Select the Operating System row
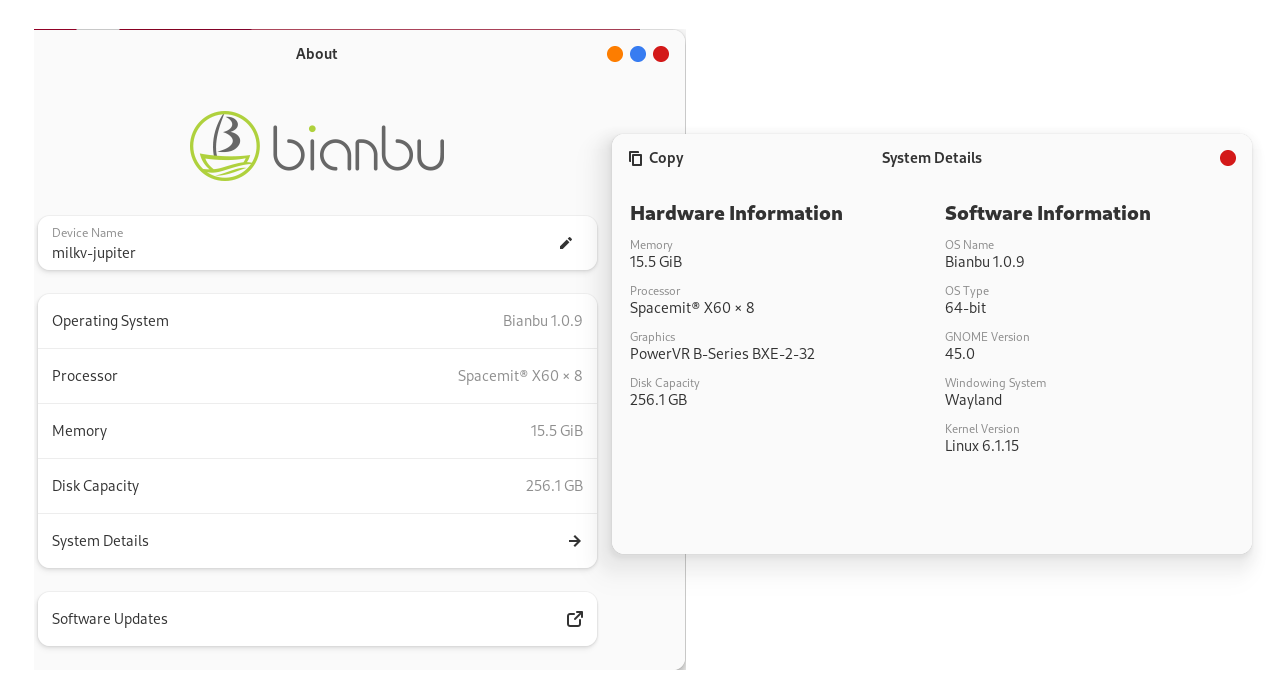This screenshot has width=1286, height=700. [x=317, y=321]
